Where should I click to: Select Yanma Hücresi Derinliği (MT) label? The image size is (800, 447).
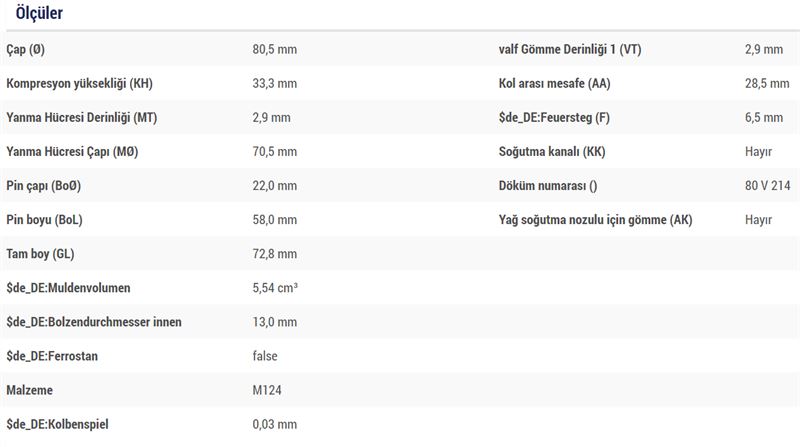[x=82, y=118]
